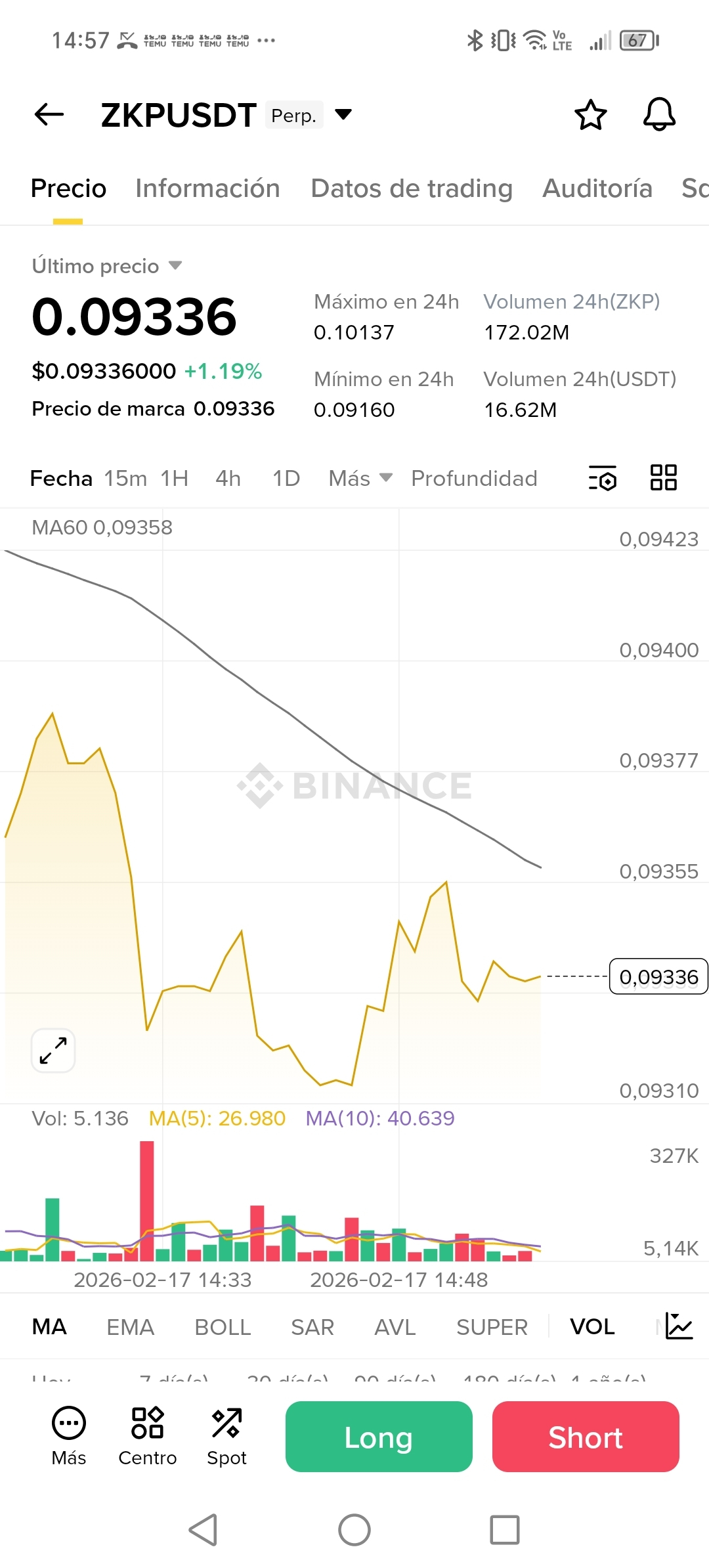
Task: Open Centro menu icon
Action: tap(148, 1436)
